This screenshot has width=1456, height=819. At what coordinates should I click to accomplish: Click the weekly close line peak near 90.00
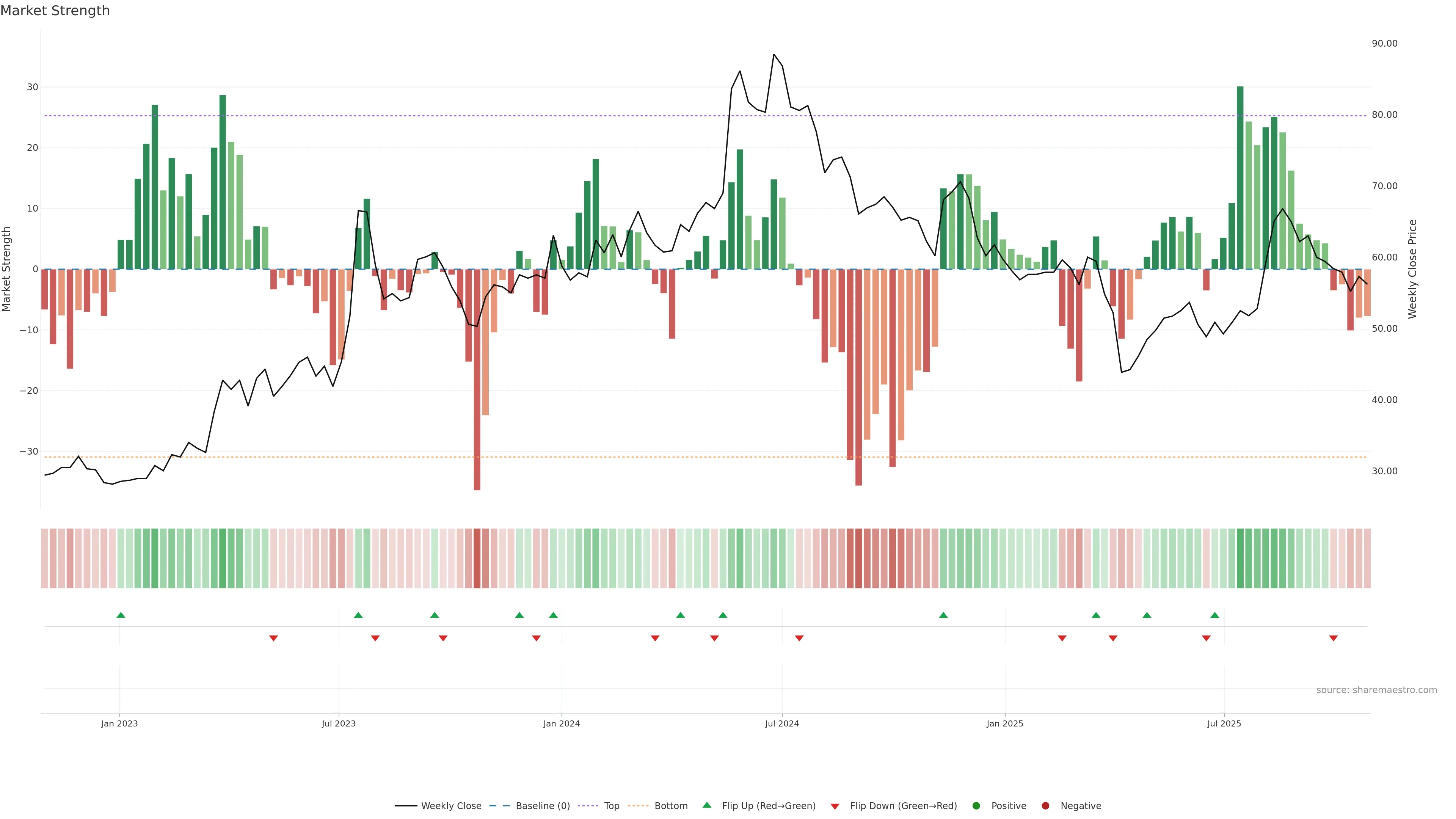774,55
